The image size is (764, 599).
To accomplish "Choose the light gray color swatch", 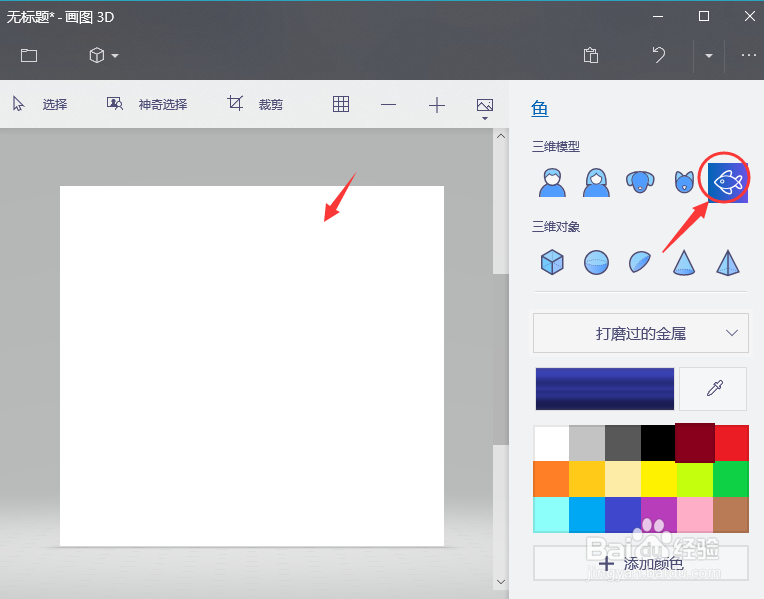I will [x=587, y=443].
